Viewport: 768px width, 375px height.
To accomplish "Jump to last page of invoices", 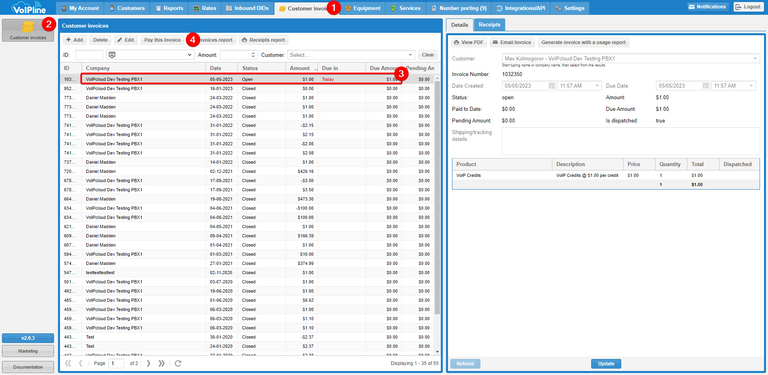I will pos(161,363).
